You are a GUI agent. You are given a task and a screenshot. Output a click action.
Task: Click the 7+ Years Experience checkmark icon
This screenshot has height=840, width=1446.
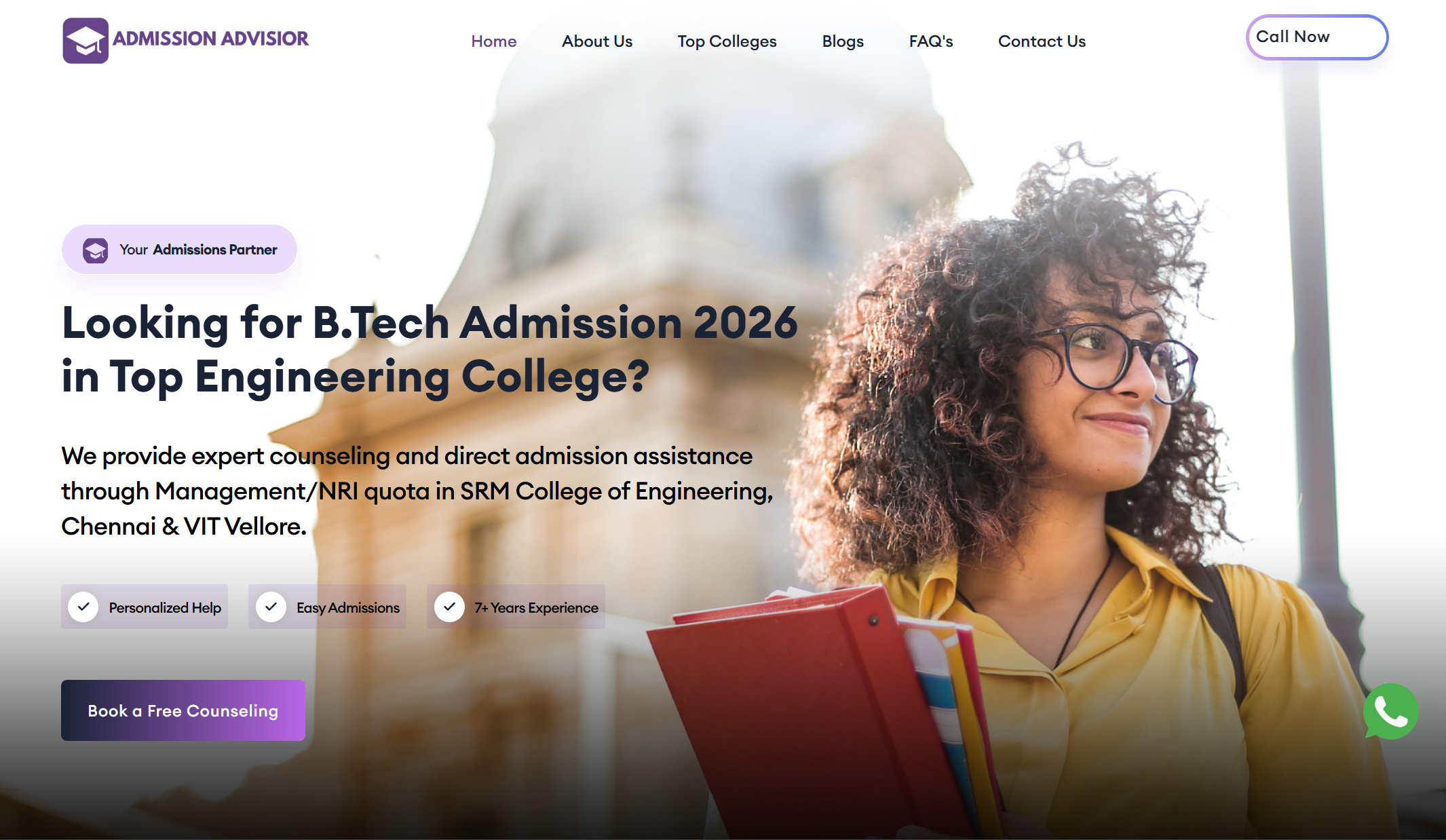tap(449, 607)
